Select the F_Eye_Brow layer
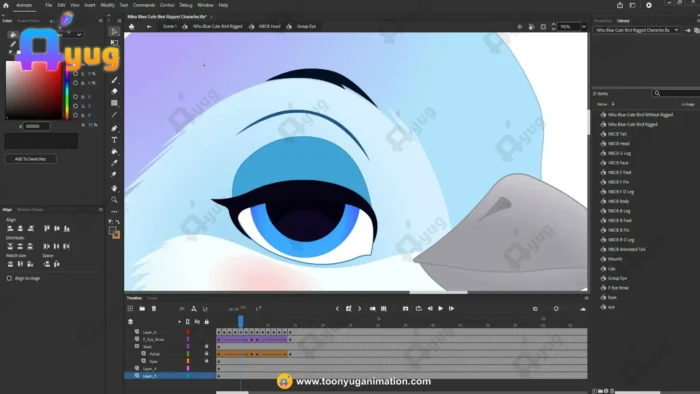The height and width of the screenshot is (394, 700). 153,340
